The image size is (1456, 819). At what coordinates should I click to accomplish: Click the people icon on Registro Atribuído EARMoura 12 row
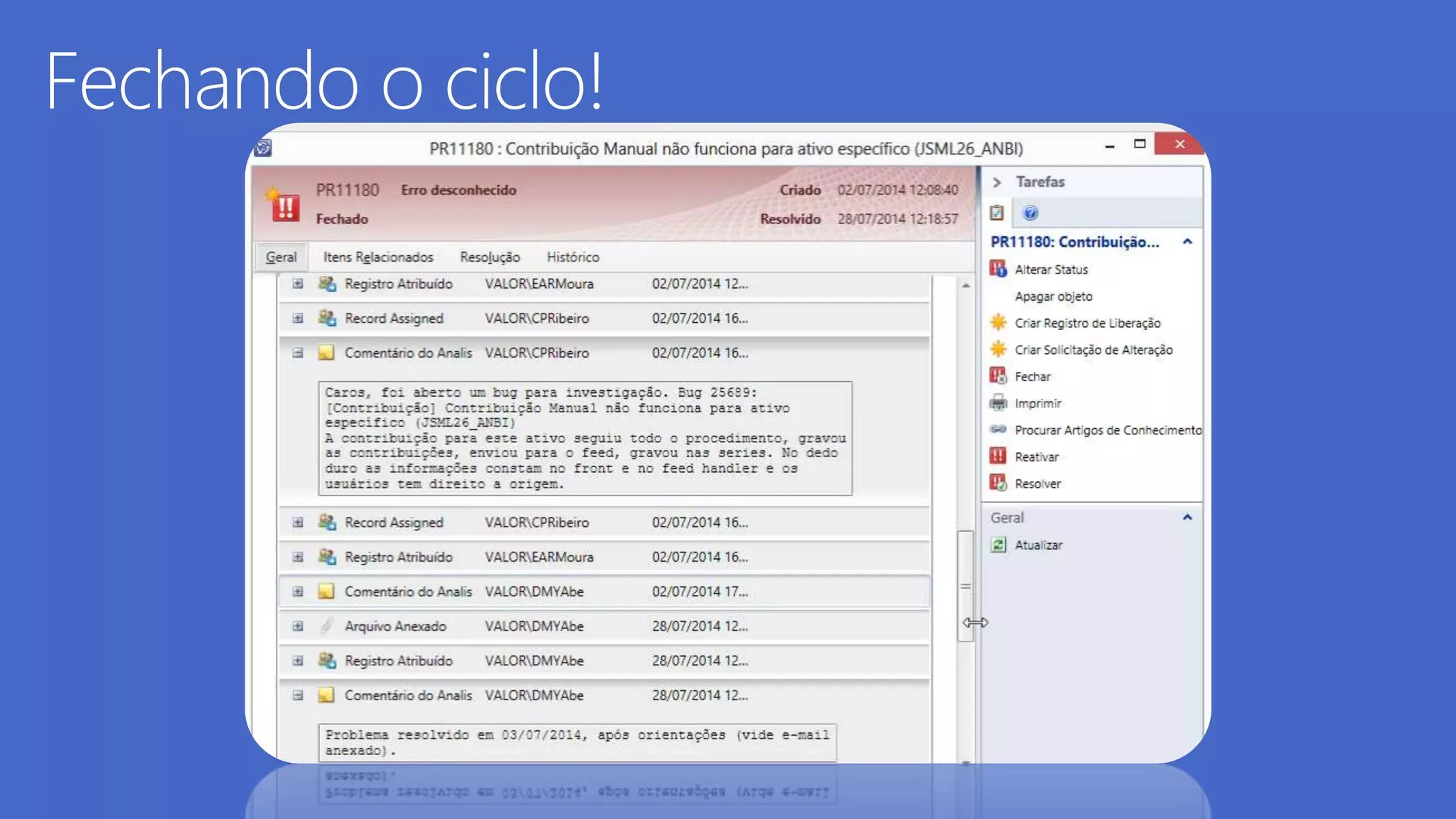tap(327, 284)
